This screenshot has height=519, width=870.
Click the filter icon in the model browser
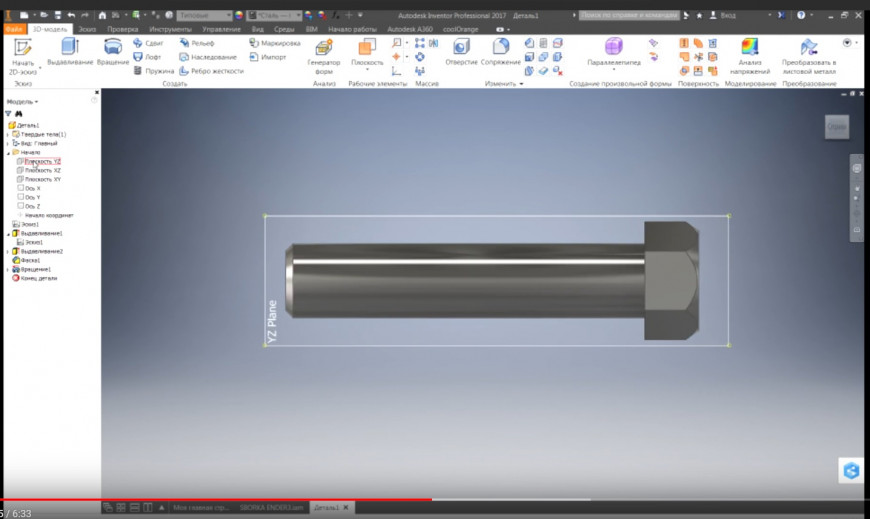[8, 114]
